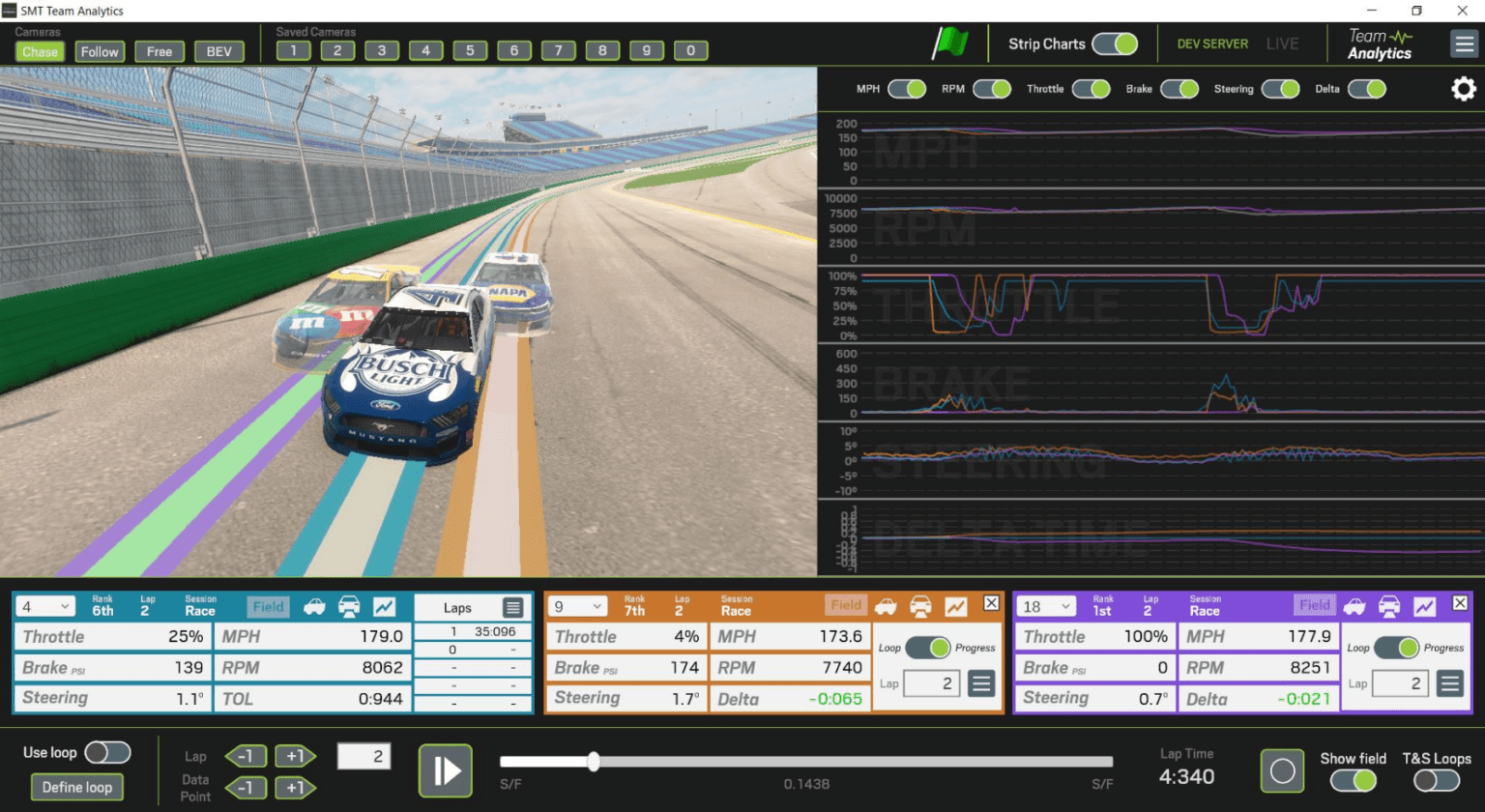Toggle the Show field switch
The image size is (1485, 812).
1354,780
